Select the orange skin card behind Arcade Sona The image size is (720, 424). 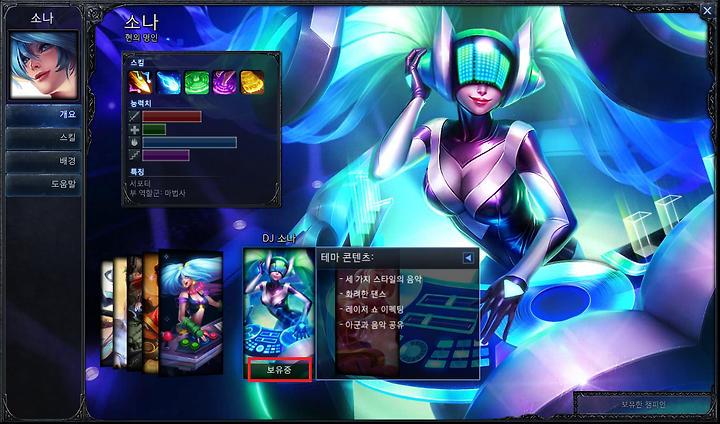tap(151, 312)
